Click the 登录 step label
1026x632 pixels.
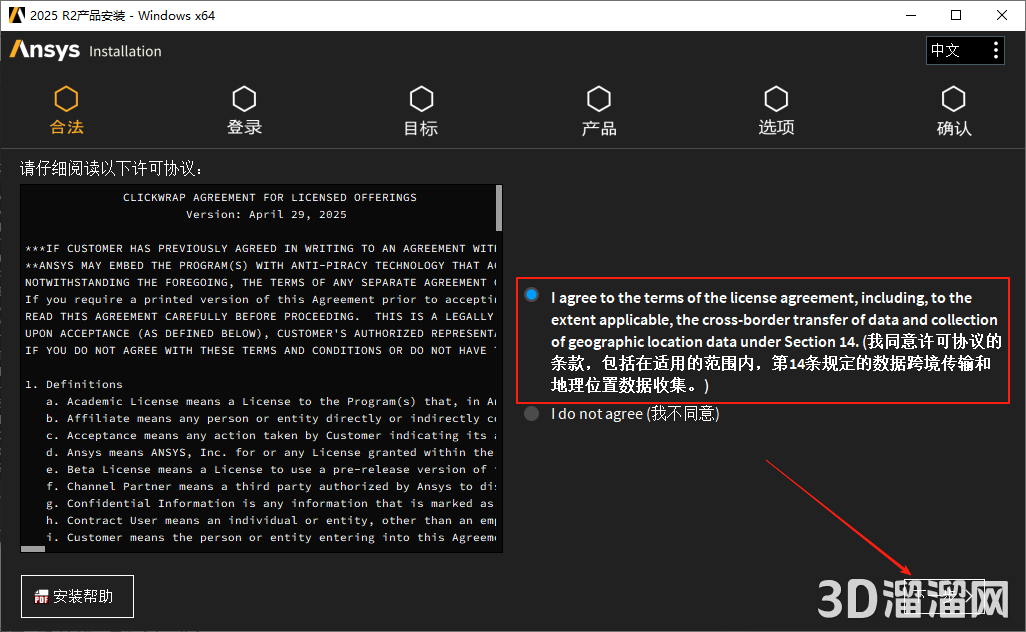[244, 128]
